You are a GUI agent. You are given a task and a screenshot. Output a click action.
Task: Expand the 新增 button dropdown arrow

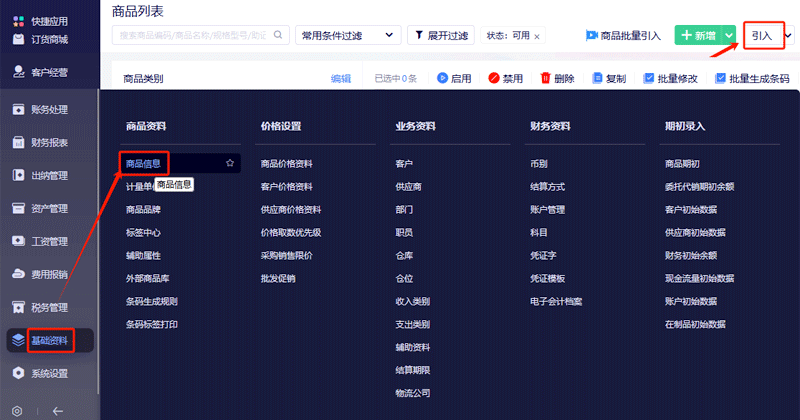[730, 35]
